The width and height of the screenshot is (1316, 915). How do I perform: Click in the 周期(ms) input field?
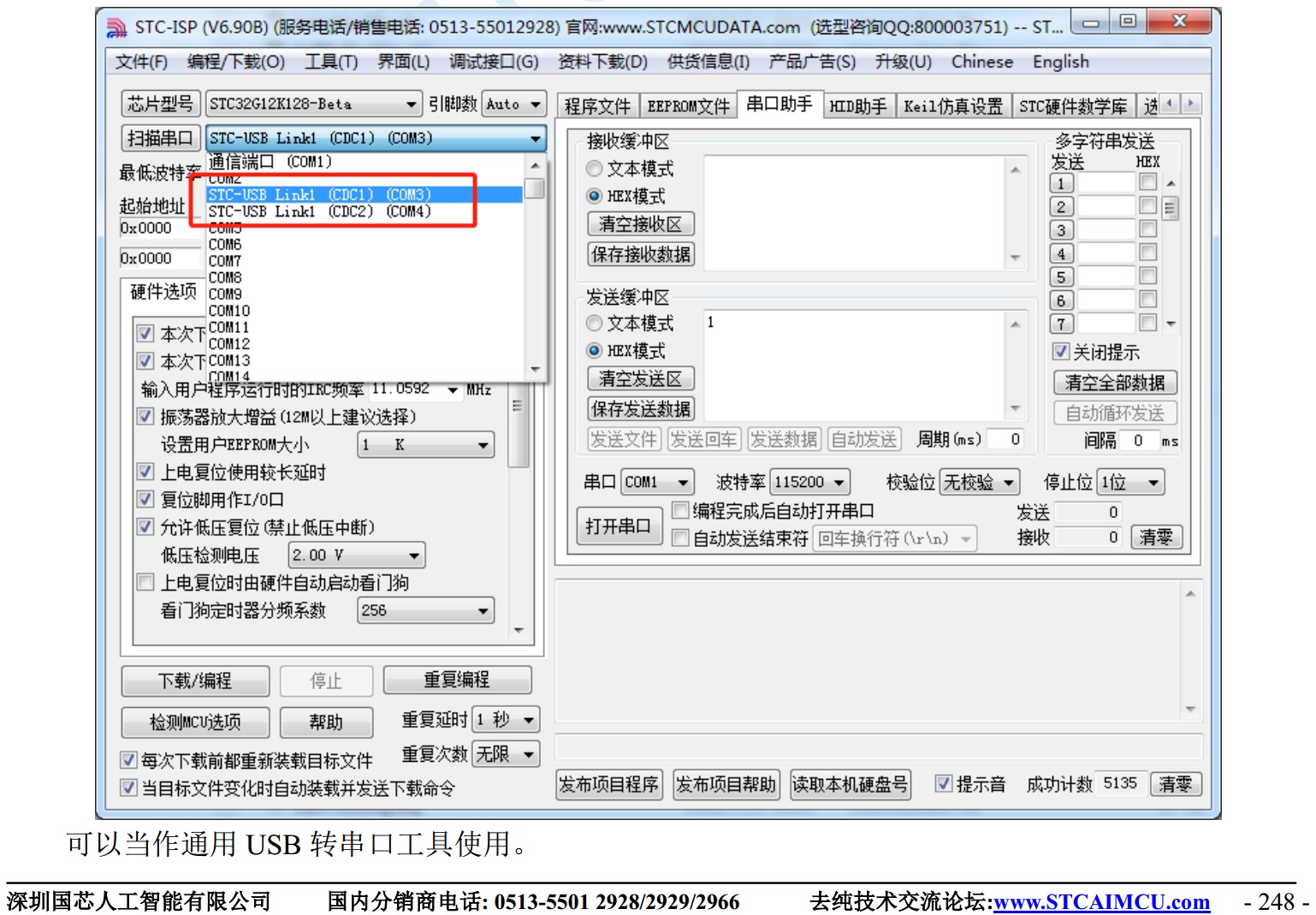(1006, 439)
